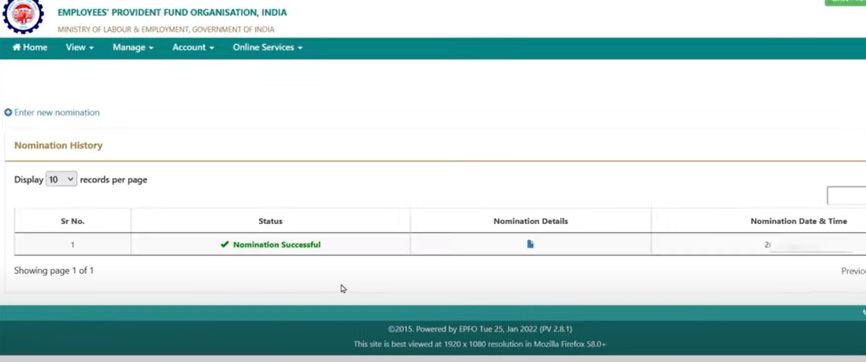This screenshot has width=866, height=362.
Task: Click the plus icon beside Enter new nomination
Action: tap(8, 112)
